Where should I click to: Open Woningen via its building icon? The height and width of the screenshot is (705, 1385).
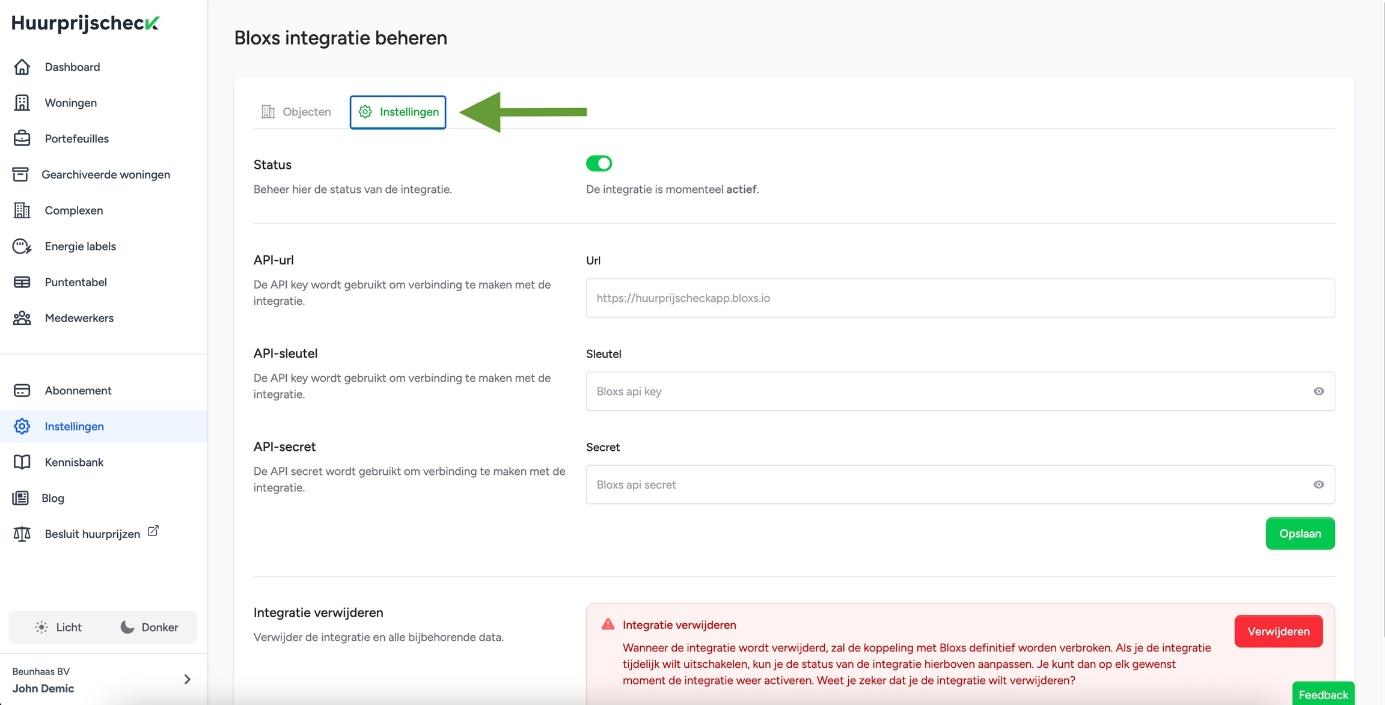pos(21,103)
